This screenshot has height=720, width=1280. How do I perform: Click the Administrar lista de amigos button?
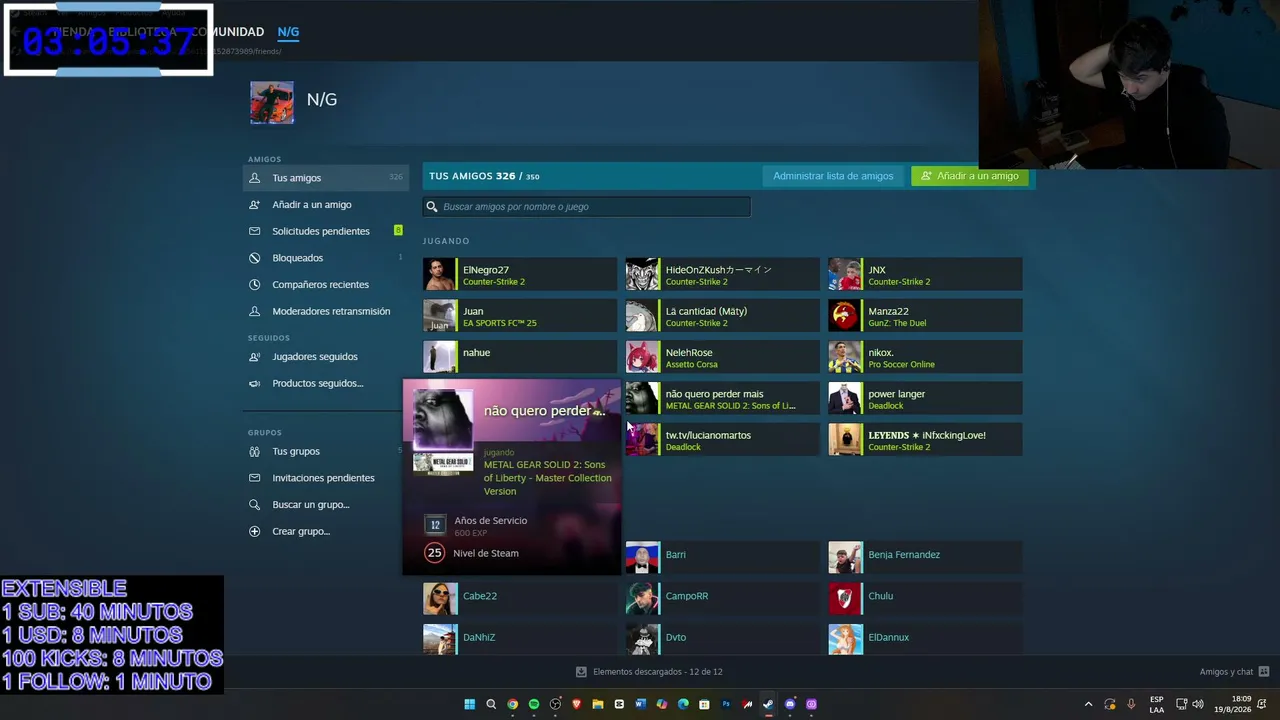coord(833,176)
